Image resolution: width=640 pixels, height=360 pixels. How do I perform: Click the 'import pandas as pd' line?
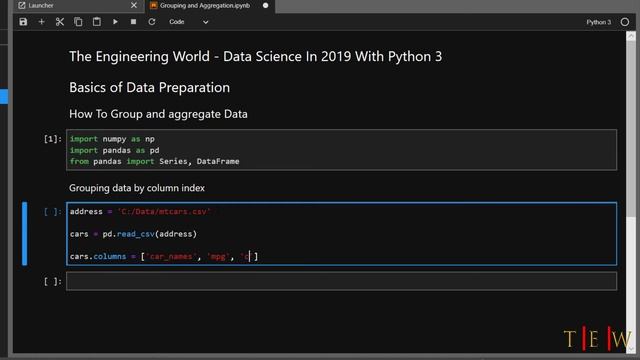pos(115,150)
